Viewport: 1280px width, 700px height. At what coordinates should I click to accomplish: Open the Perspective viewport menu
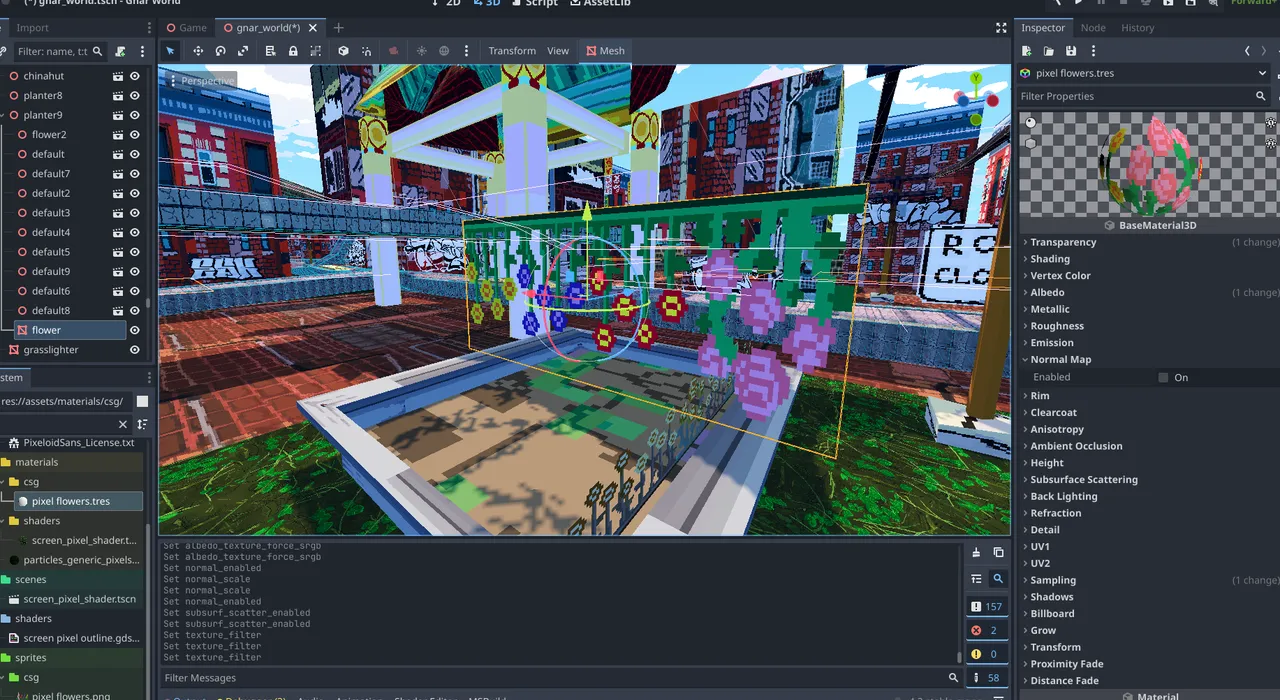tap(202, 81)
